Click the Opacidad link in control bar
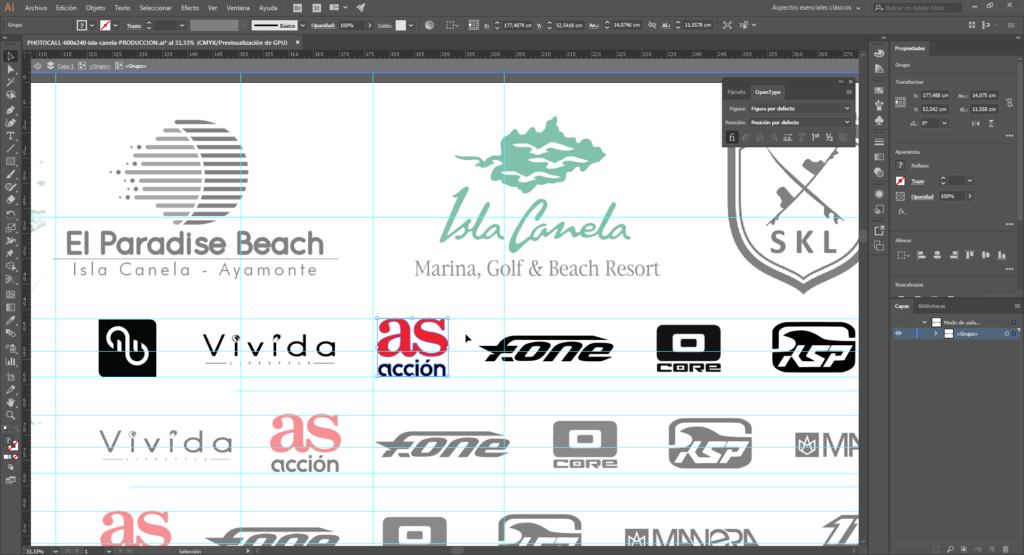This screenshot has width=1024, height=555. coord(323,25)
